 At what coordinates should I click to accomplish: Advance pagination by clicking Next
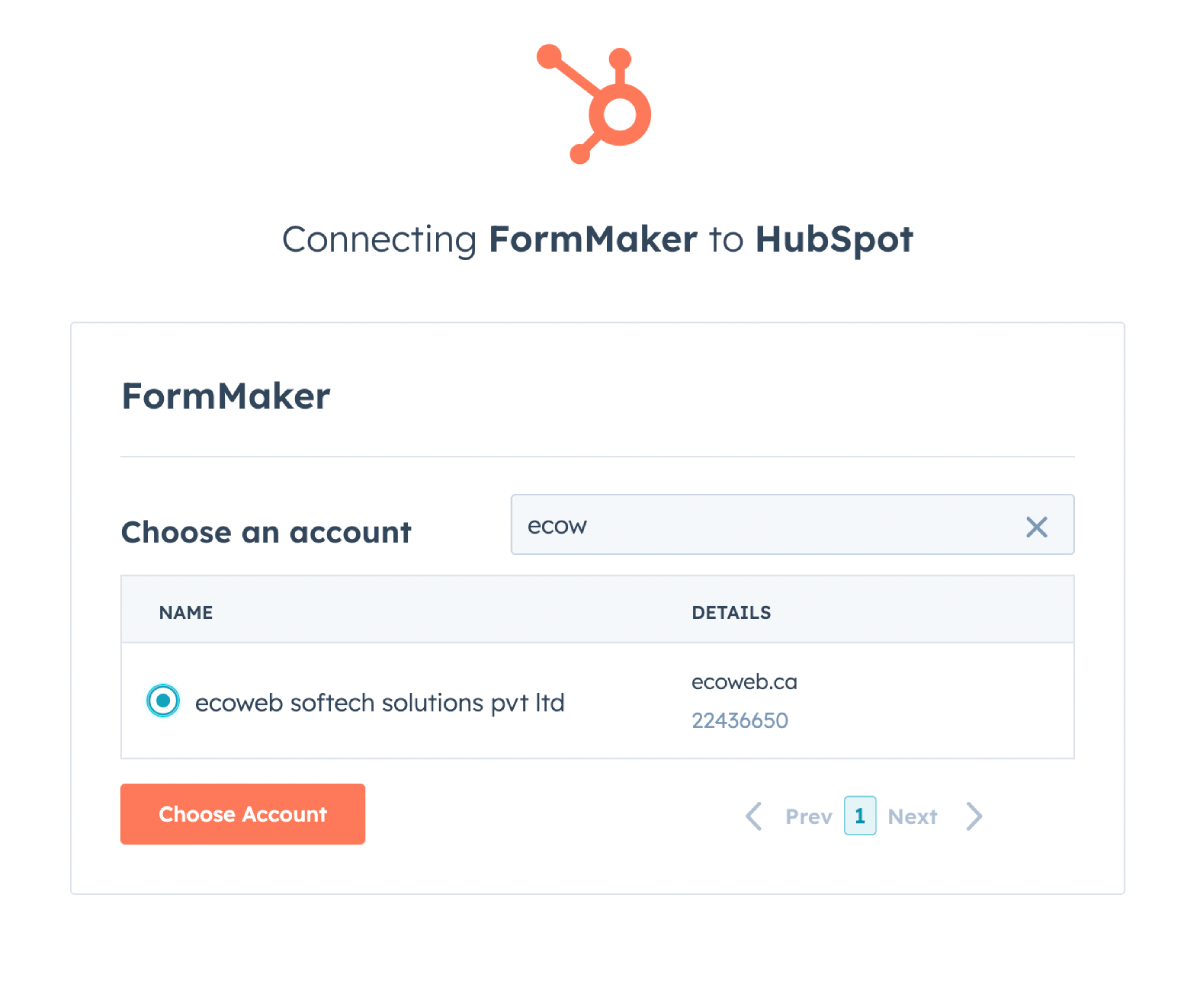tap(912, 816)
